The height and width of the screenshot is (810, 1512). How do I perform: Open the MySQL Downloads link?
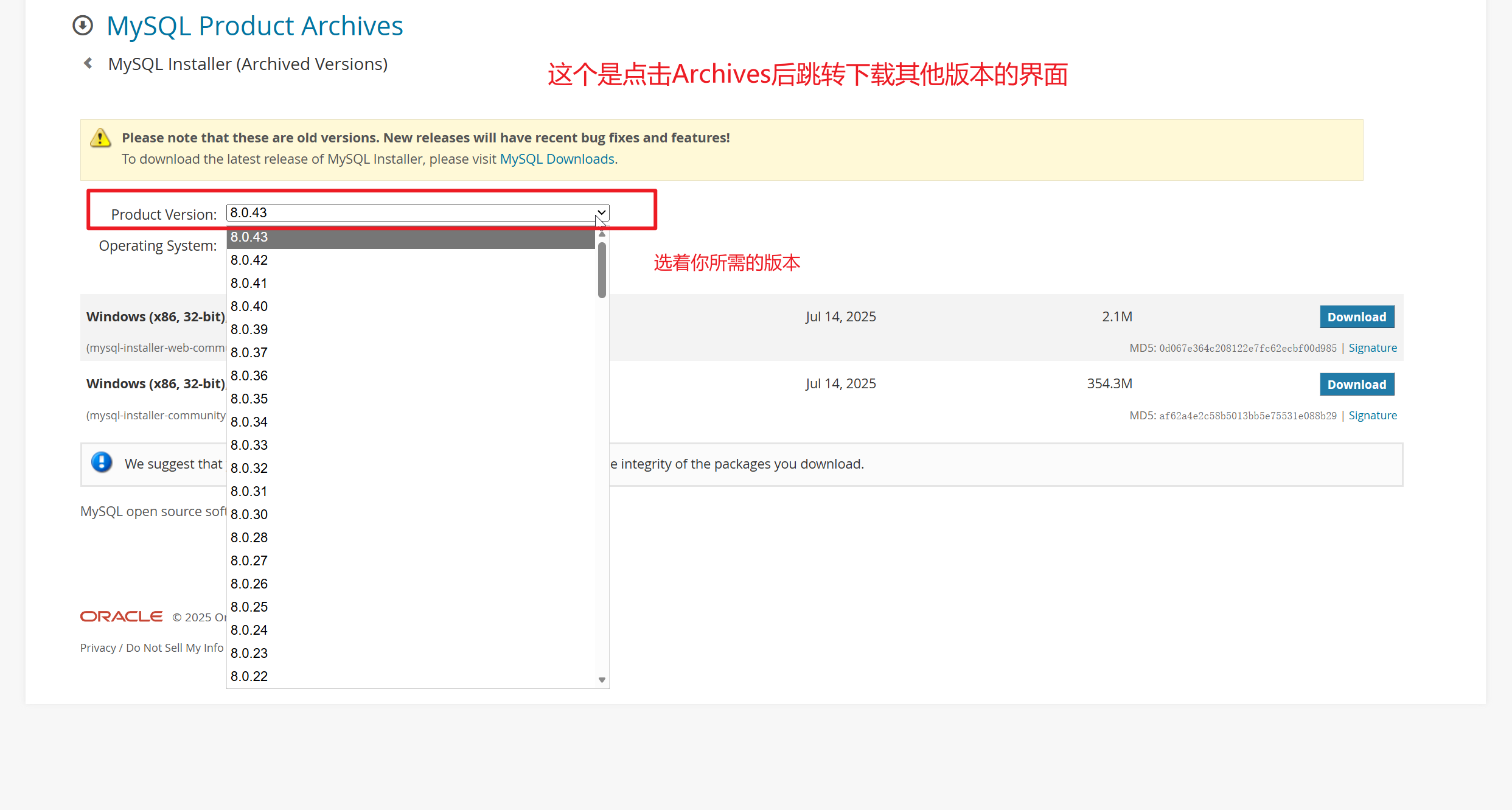point(557,159)
